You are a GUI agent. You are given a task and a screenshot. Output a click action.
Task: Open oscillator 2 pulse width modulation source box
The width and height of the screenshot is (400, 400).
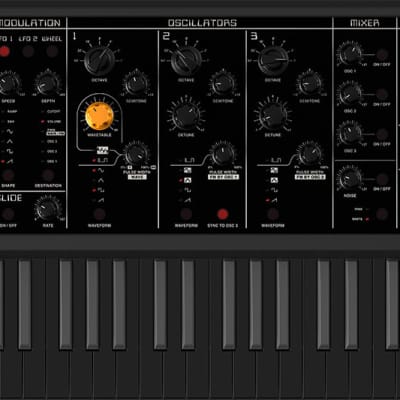click(x=223, y=177)
